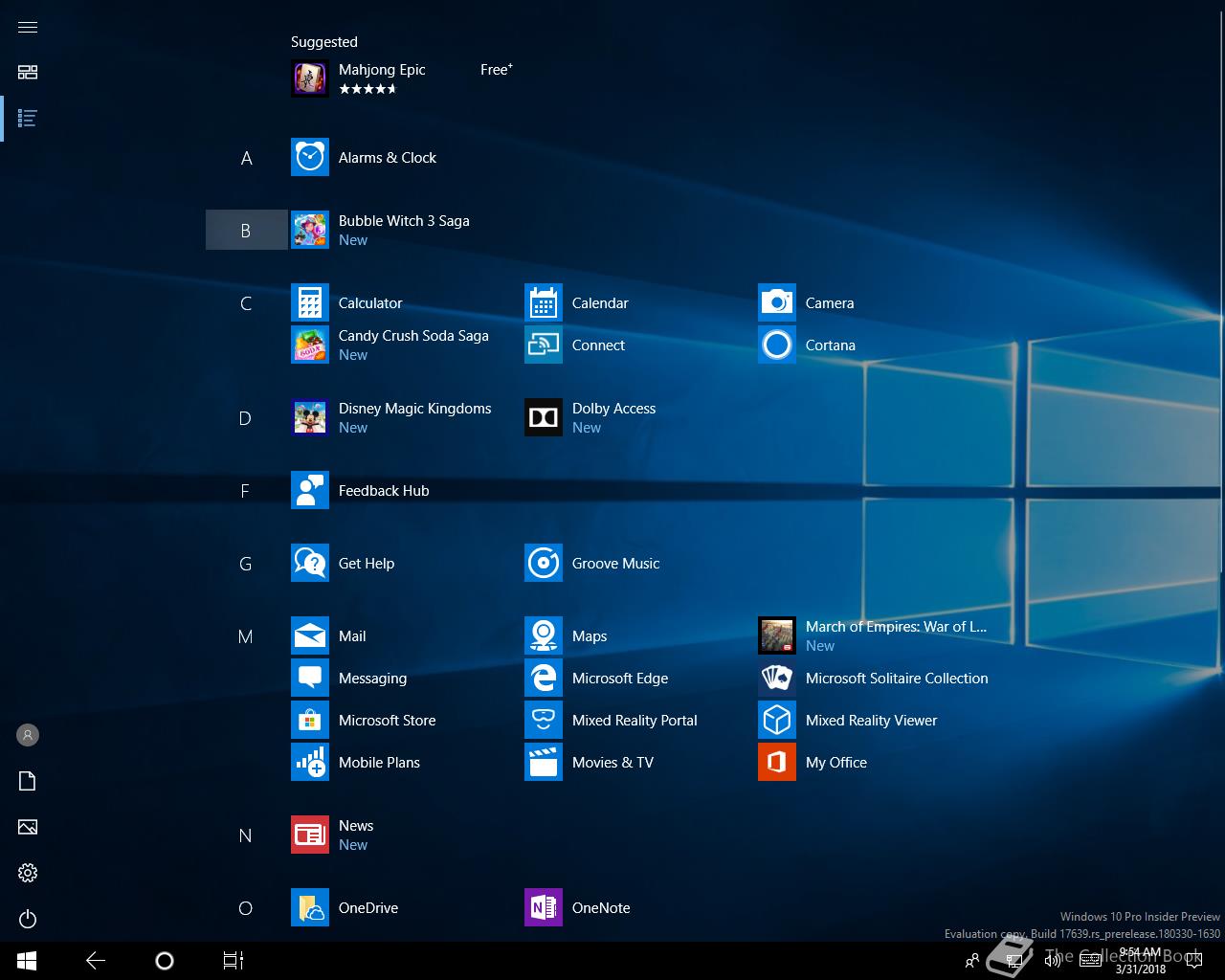Open the Alarms & Clock app icon
The height and width of the screenshot is (980, 1225).
[x=310, y=157]
